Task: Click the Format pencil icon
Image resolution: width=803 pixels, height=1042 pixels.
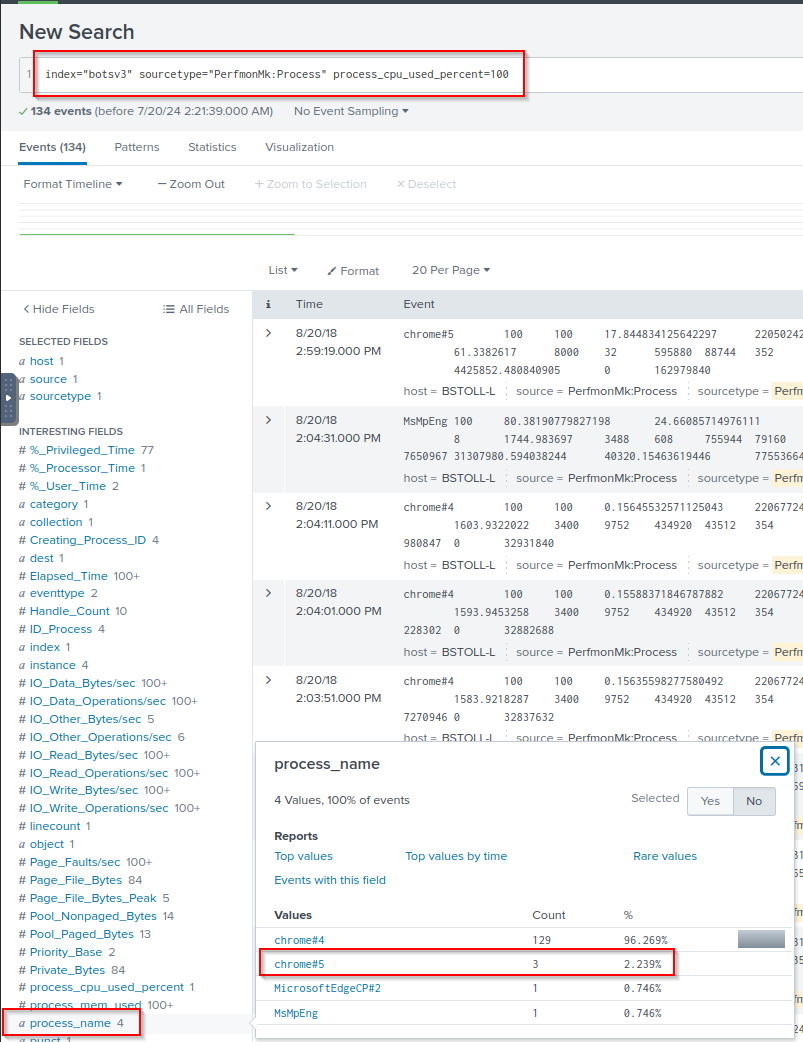Action: click(333, 271)
